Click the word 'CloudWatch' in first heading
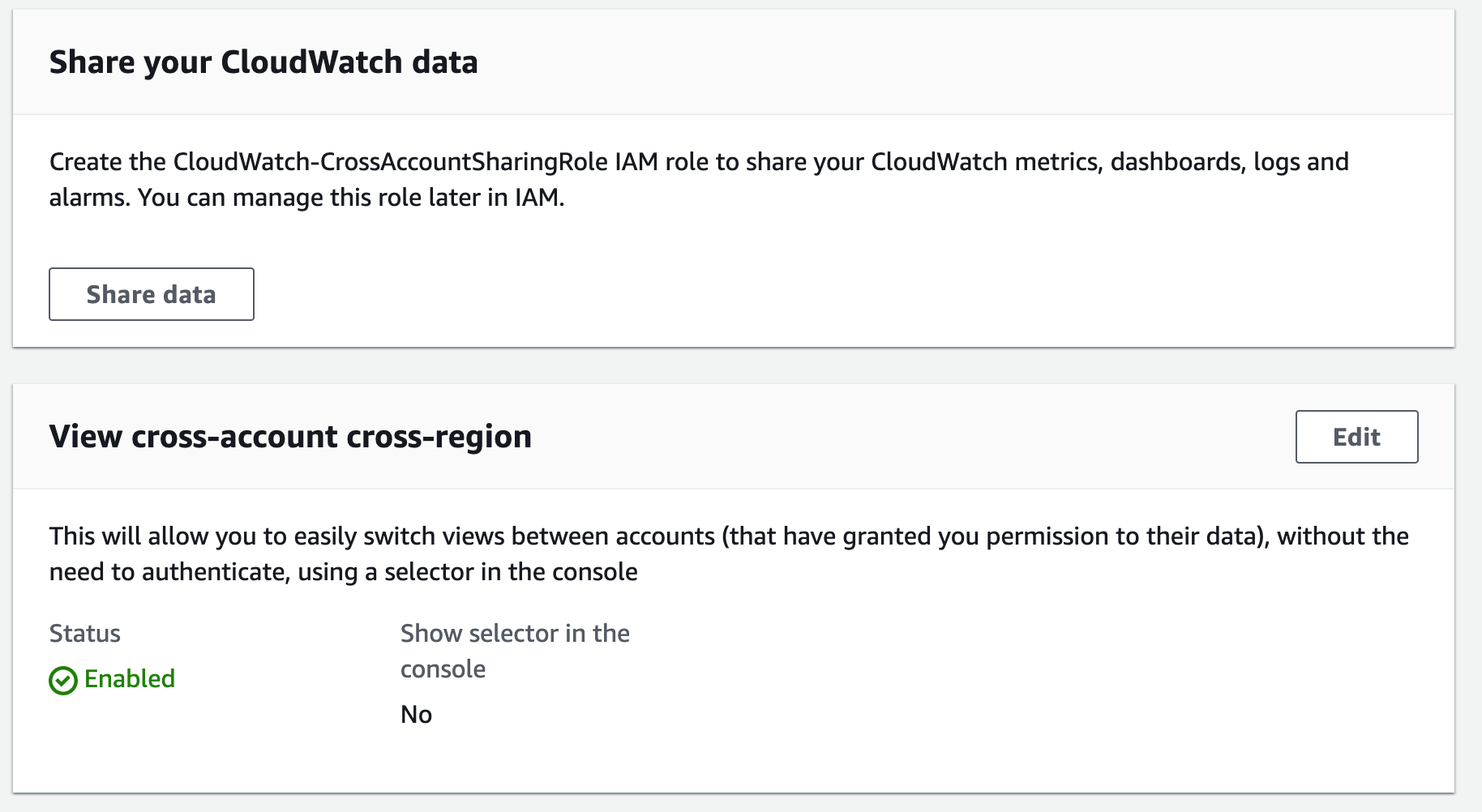Screen dimensions: 1482x812 [x=311, y=62]
